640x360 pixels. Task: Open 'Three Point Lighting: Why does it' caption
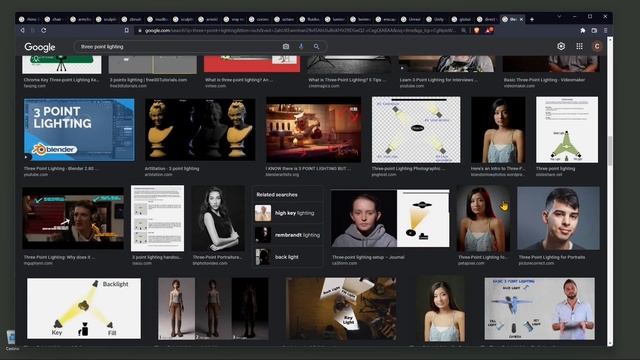point(59,257)
